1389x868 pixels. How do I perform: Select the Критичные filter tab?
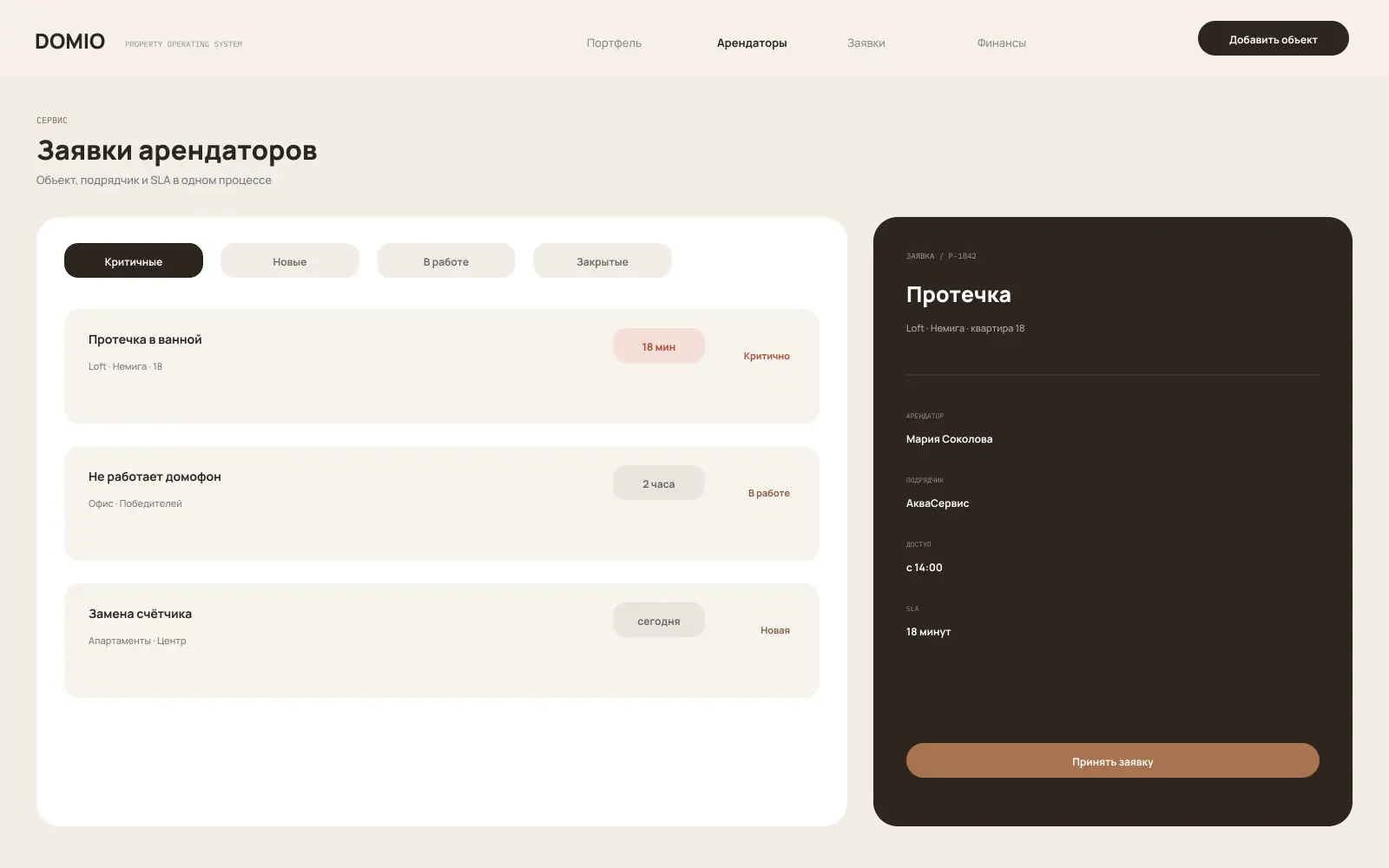click(x=134, y=260)
